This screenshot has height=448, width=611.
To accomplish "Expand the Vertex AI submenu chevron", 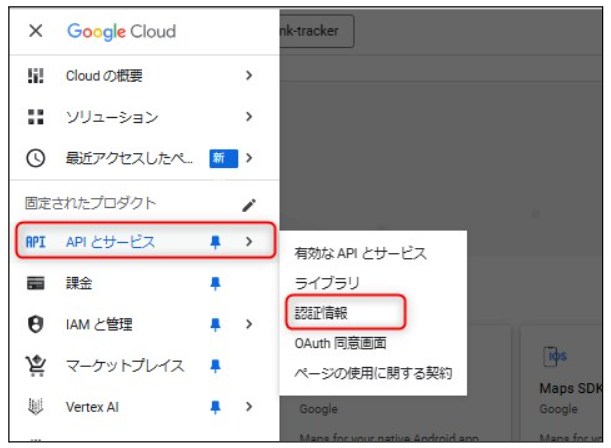I will pyautogui.click(x=249, y=407).
